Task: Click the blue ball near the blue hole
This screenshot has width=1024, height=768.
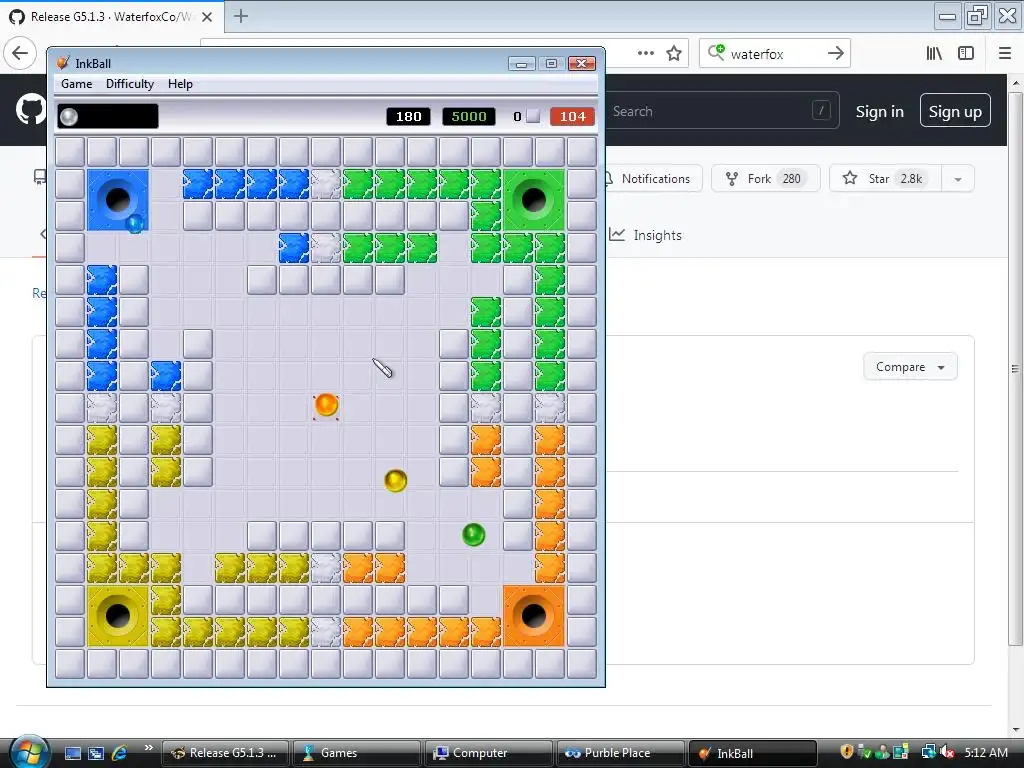Action: (x=135, y=223)
